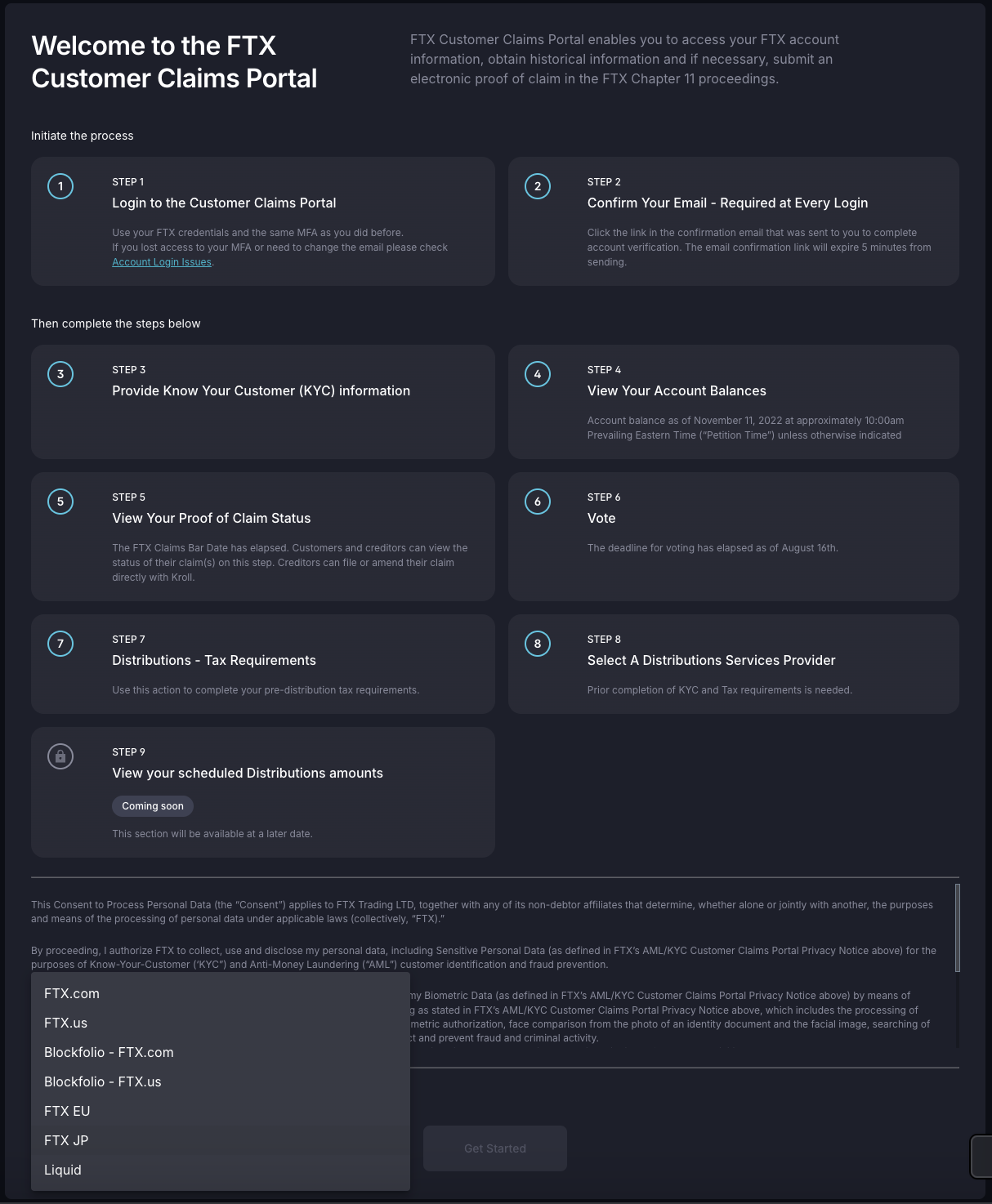992x1204 pixels.
Task: Select Blockfolio - FTX.us option
Action: [x=103, y=1081]
